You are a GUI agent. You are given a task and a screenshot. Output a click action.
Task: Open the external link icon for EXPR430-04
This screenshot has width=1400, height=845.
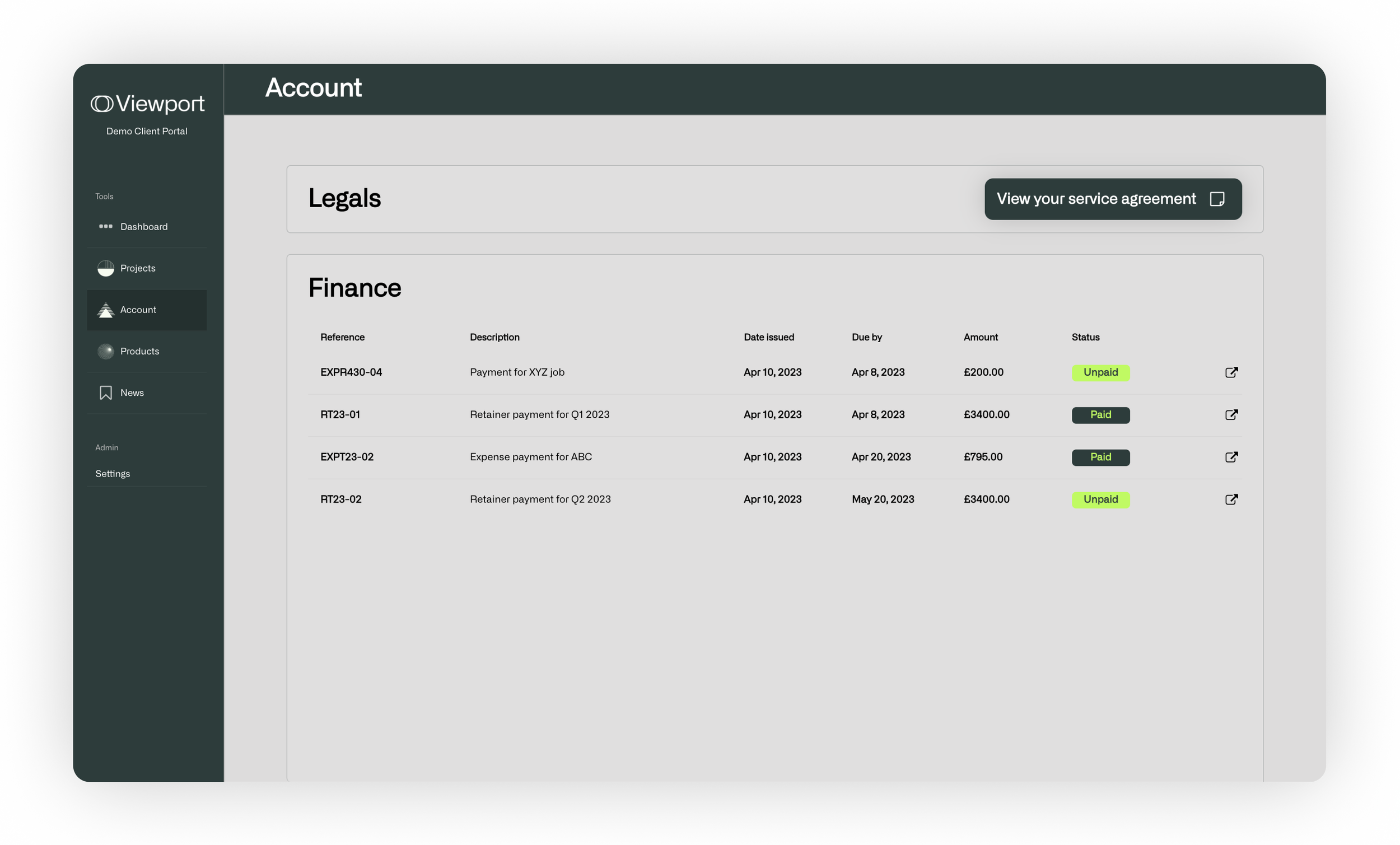pos(1232,372)
